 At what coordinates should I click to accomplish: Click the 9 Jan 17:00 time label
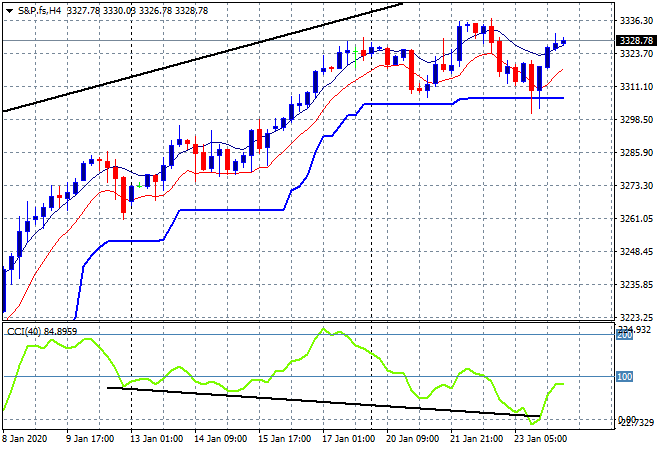tap(90, 439)
